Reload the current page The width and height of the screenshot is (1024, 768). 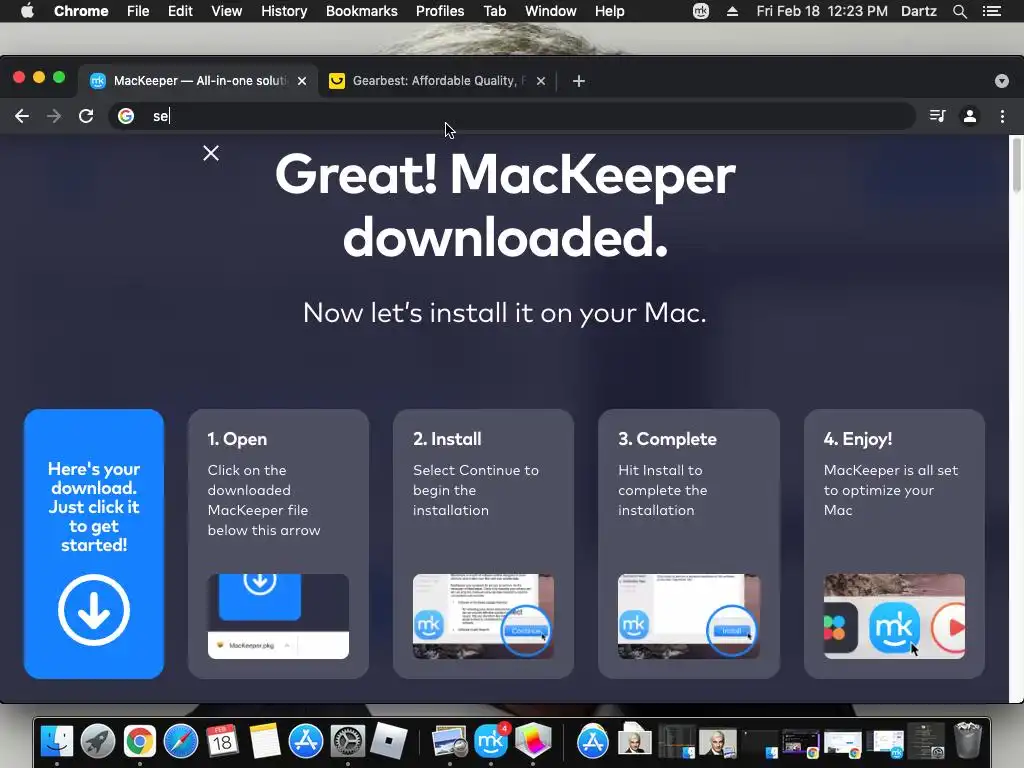coord(86,116)
